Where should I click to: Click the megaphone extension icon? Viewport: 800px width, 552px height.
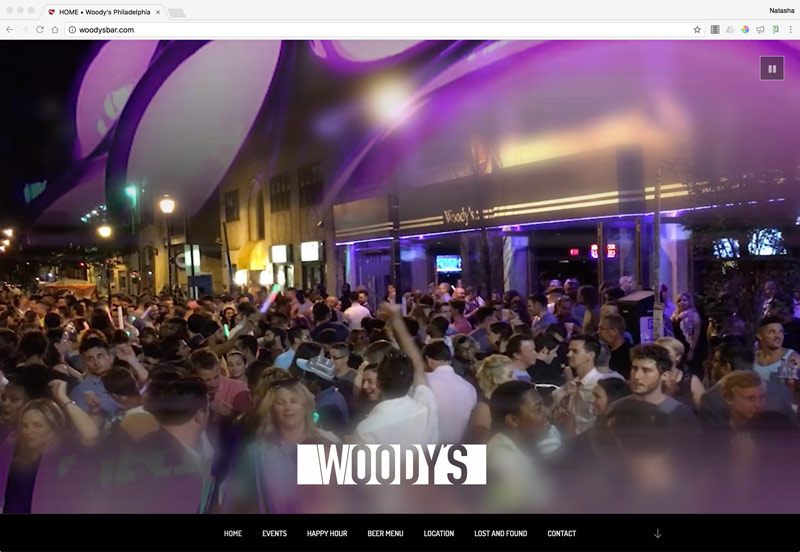point(760,30)
